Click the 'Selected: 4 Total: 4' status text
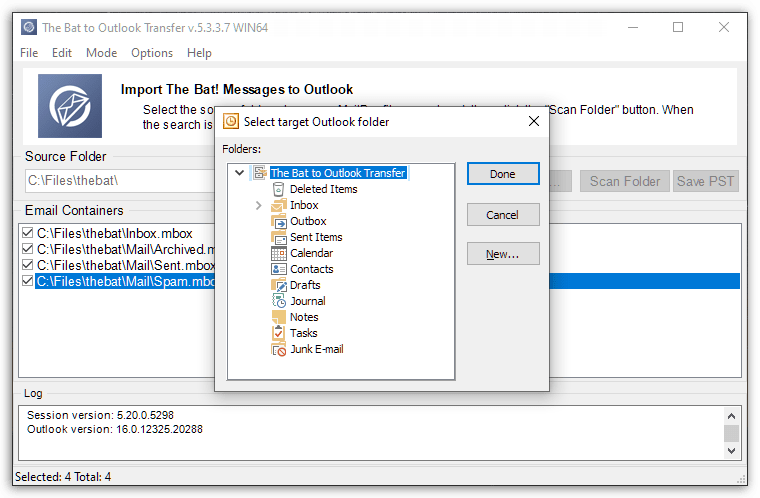 coord(63,477)
